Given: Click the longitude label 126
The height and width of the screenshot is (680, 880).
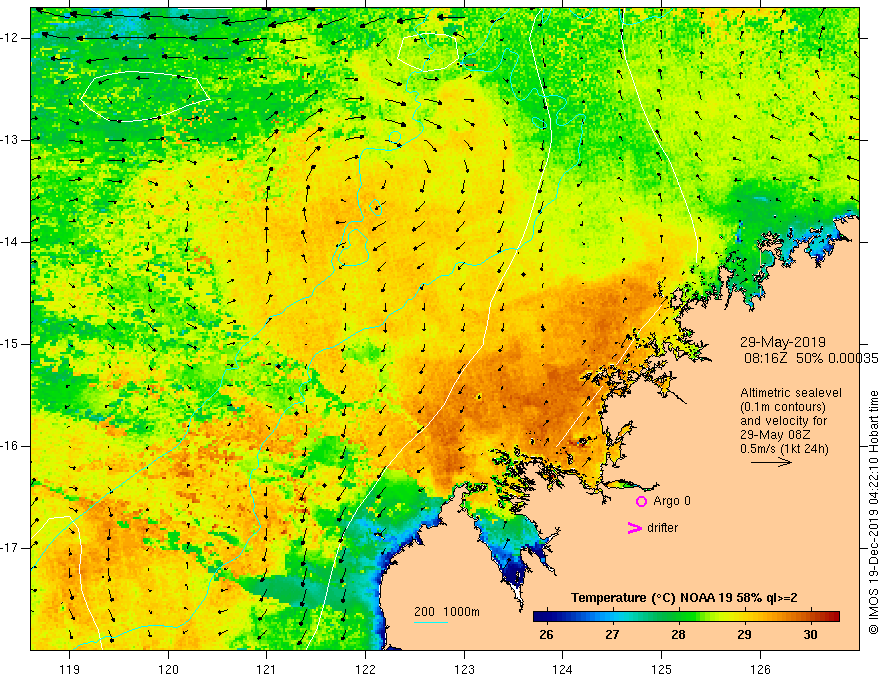Looking at the screenshot, I should 760,669.
